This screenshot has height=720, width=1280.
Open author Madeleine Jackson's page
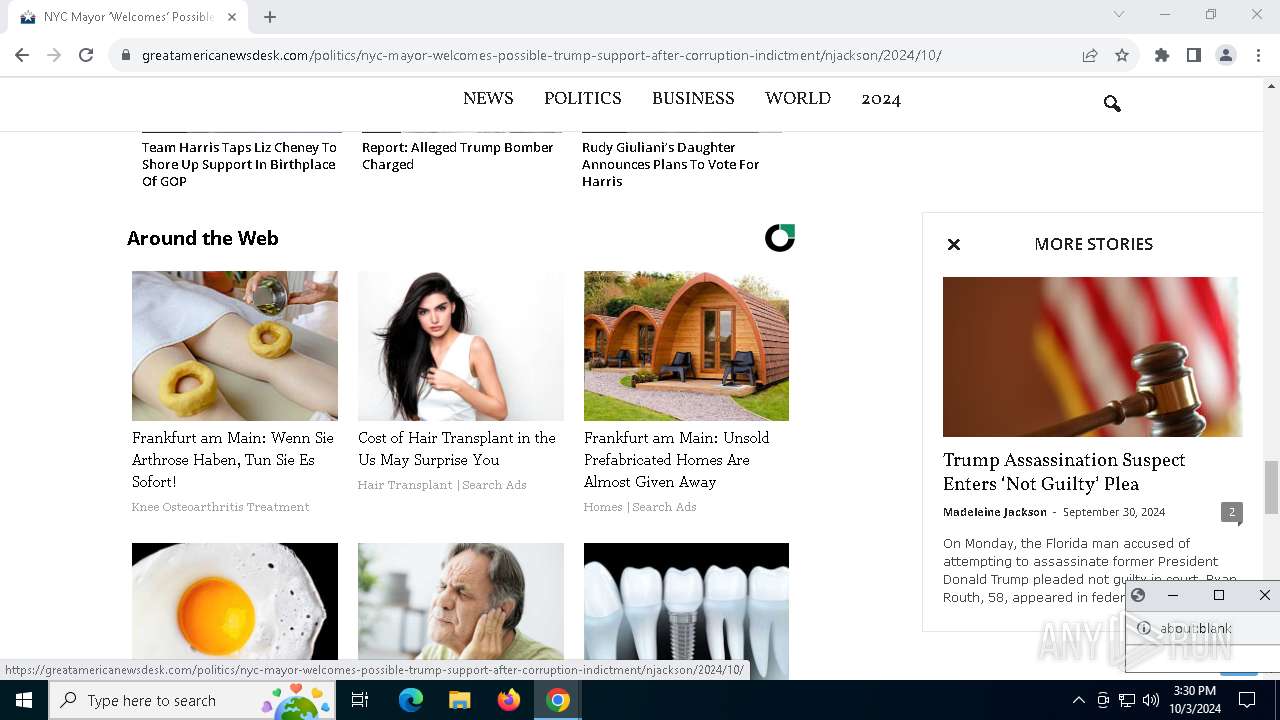pos(995,512)
